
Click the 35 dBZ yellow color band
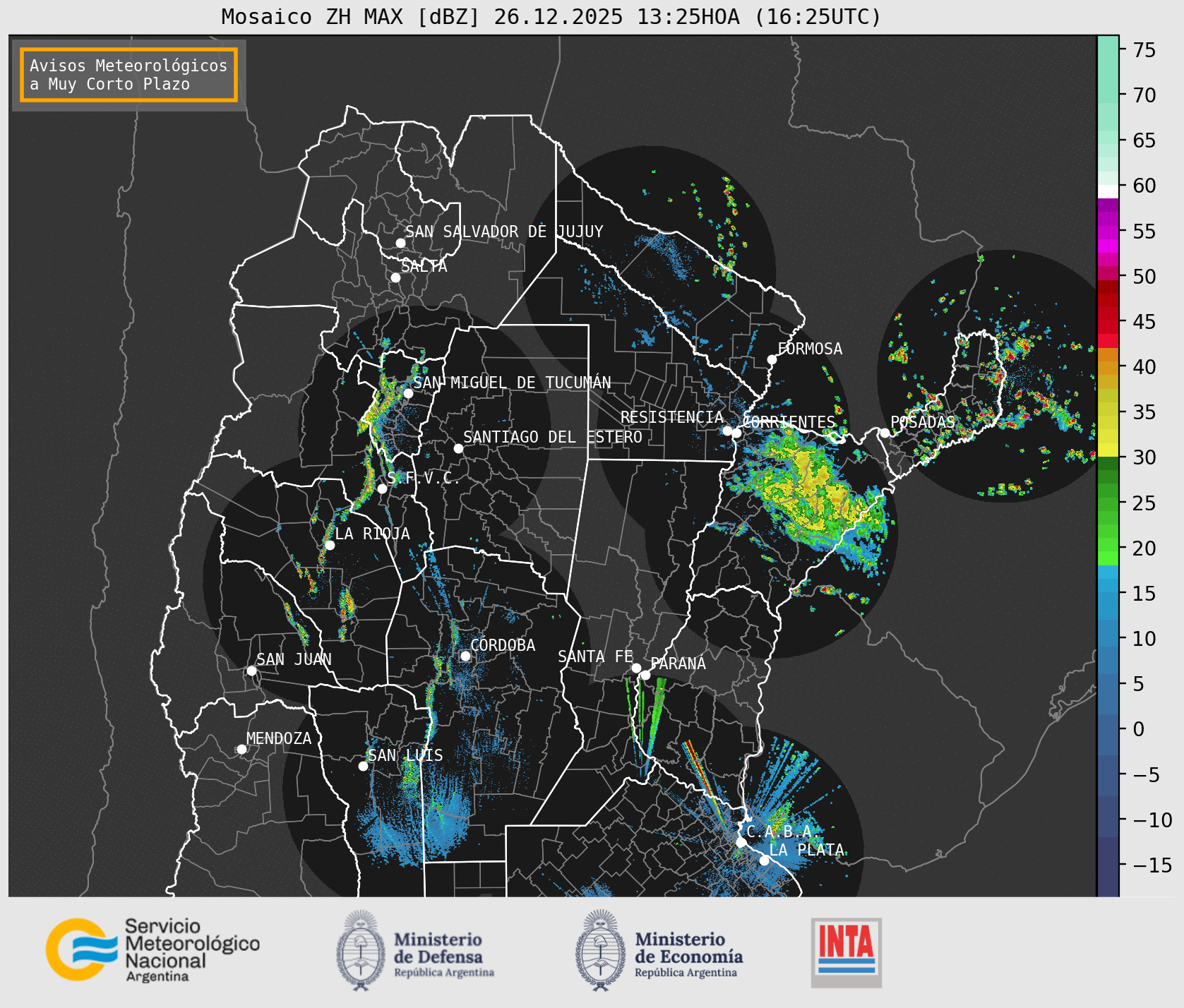1108,409
